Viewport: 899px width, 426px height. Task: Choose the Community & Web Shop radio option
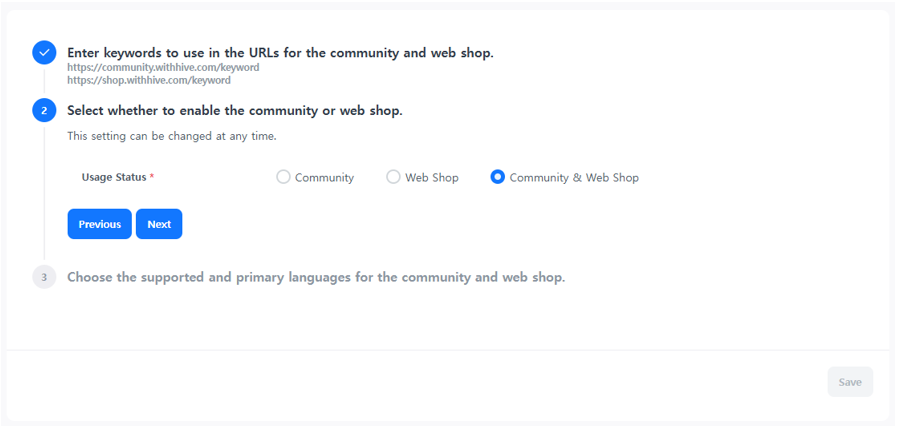click(x=497, y=177)
